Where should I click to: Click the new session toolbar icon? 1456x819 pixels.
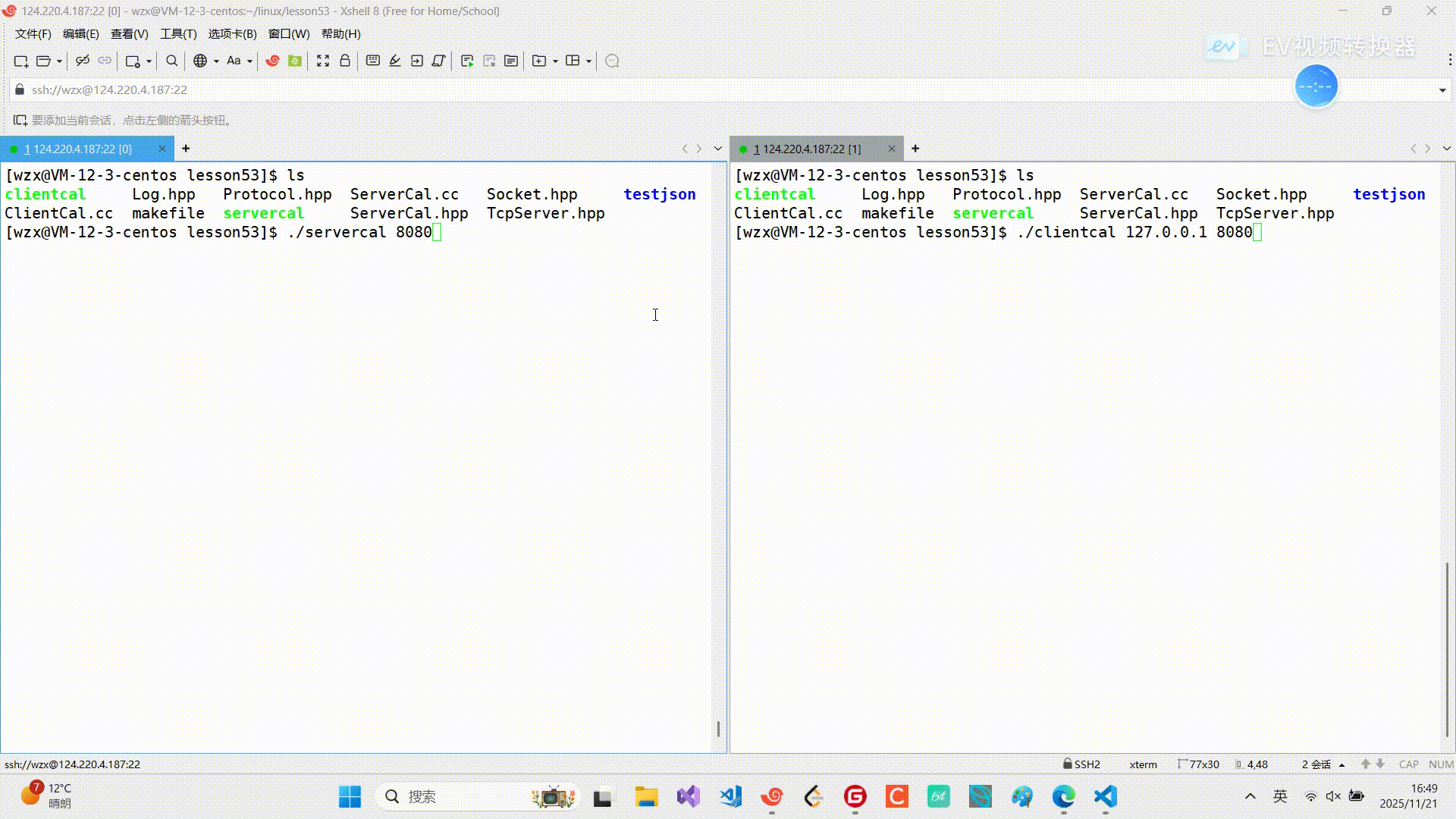[x=20, y=61]
